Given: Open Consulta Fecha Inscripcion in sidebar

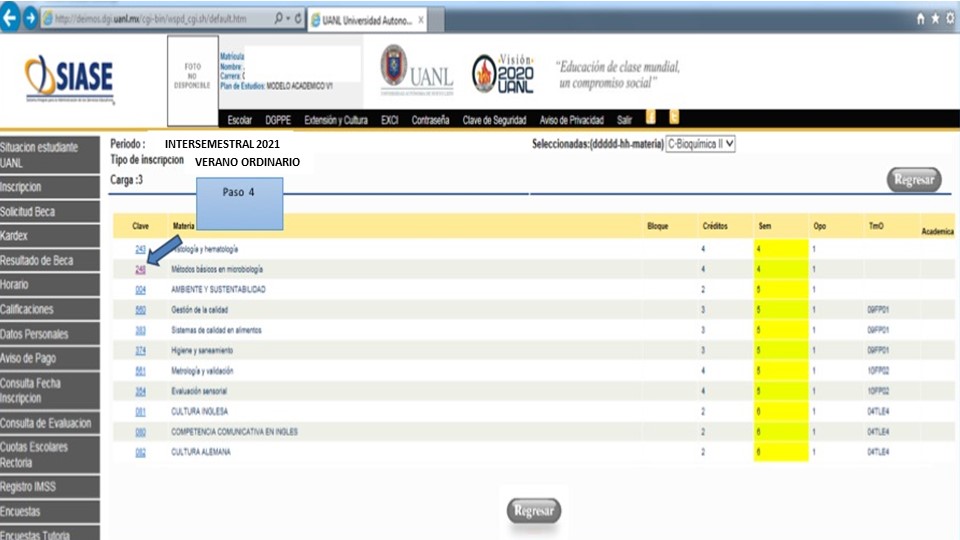Looking at the screenshot, I should coord(50,391).
